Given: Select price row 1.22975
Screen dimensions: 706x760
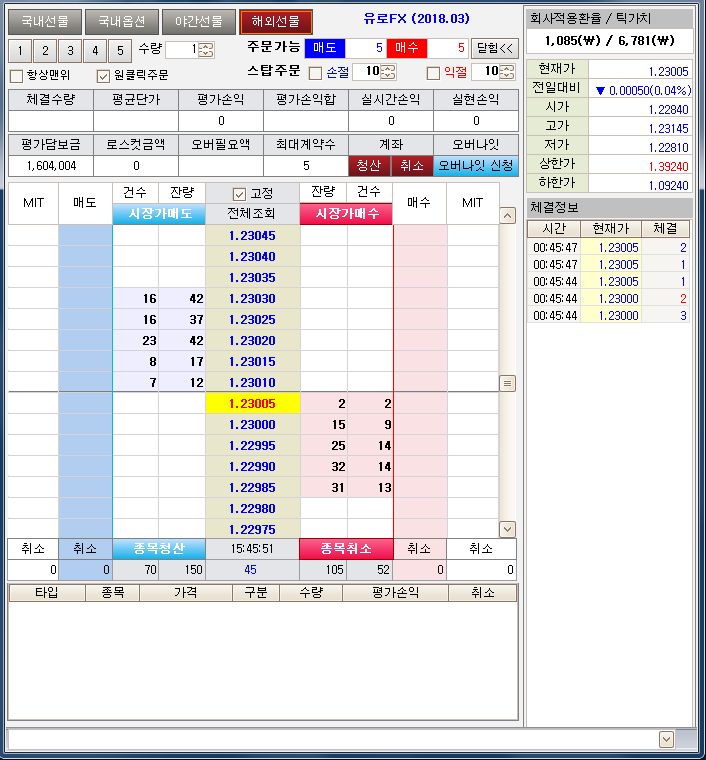Looking at the screenshot, I should tap(252, 529).
